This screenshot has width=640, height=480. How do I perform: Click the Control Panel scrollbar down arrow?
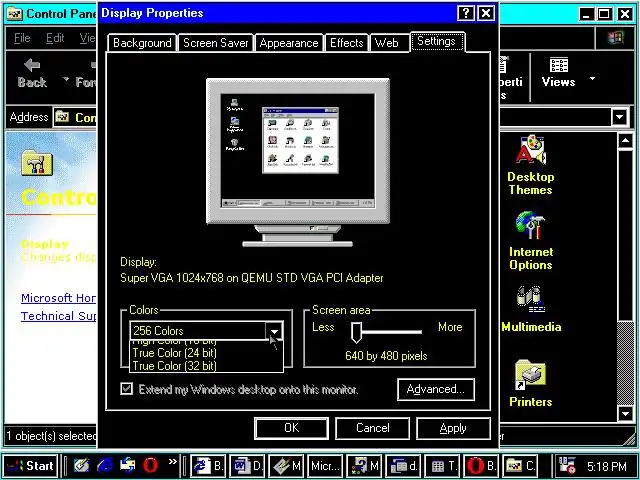point(625,413)
